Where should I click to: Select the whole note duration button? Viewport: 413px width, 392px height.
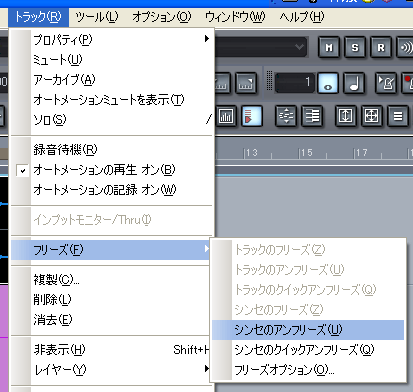click(x=328, y=83)
